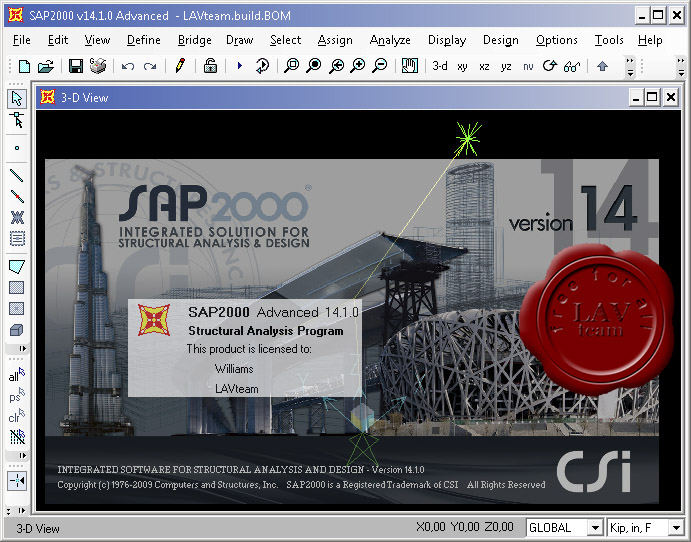The image size is (691, 542).
Task: Save the model using the floppy icon
Action: click(x=76, y=67)
